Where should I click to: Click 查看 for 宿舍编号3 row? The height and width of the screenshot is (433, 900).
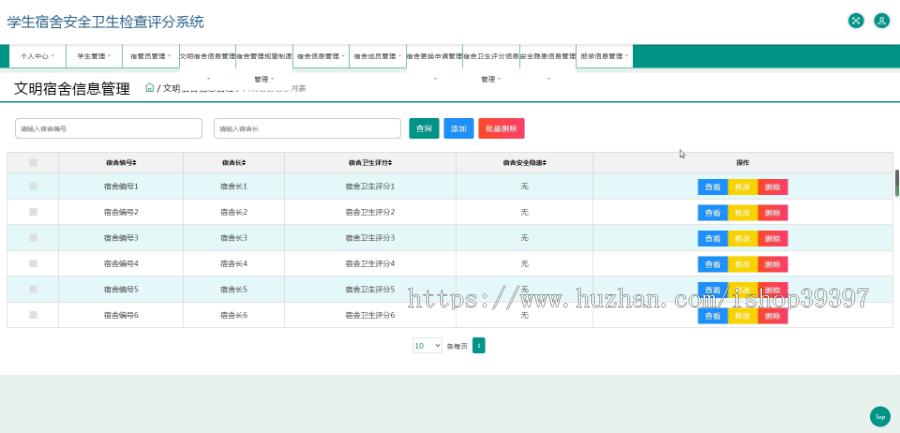[x=712, y=238]
